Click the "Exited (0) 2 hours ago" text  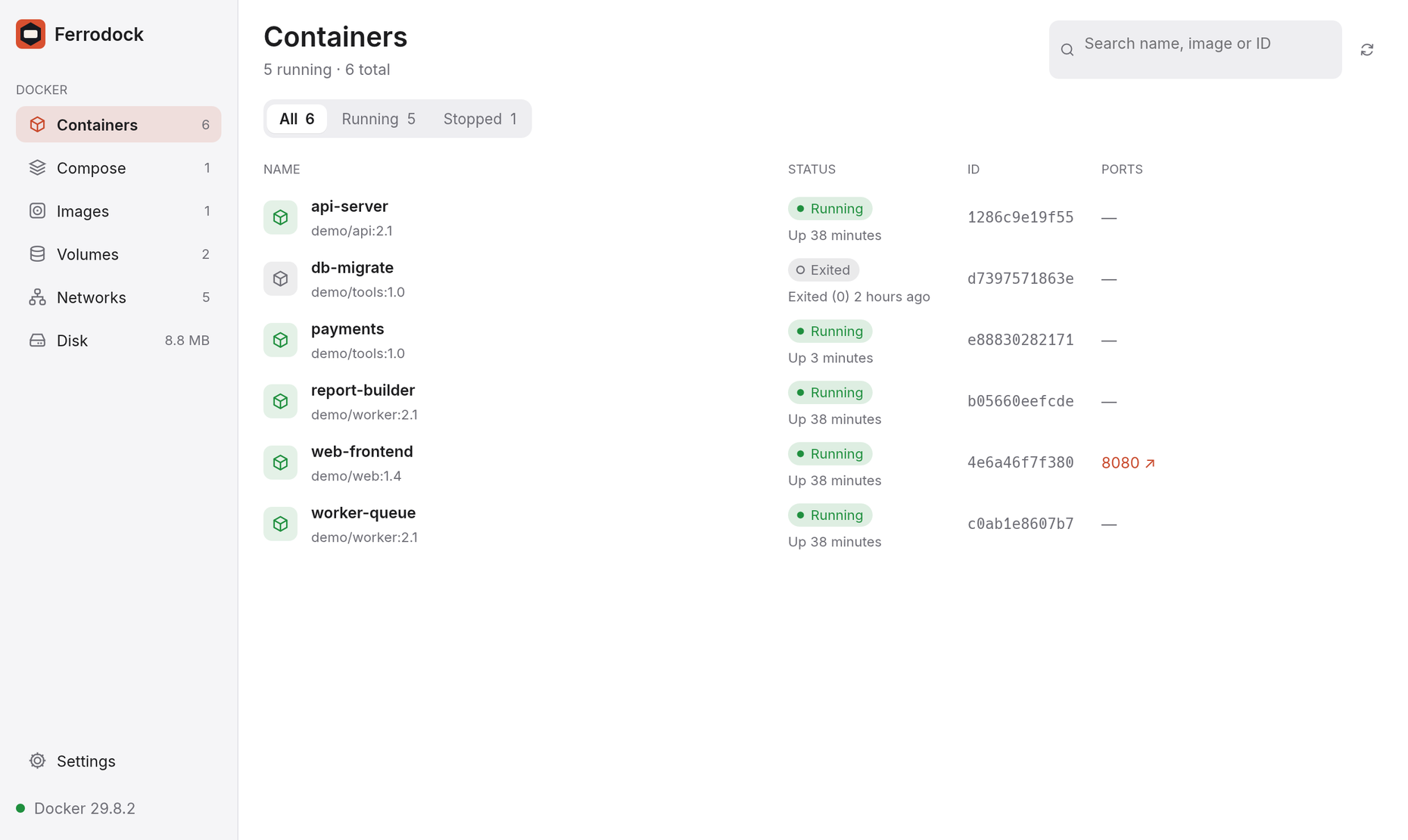point(859,297)
